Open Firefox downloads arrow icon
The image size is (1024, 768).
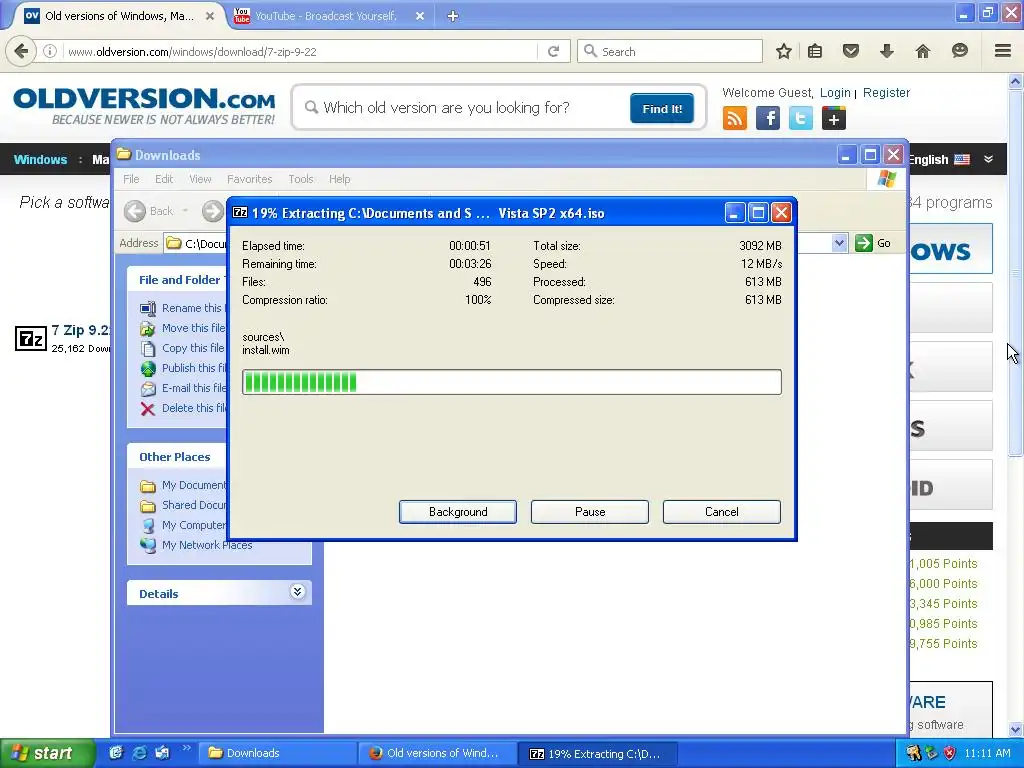[x=886, y=51]
